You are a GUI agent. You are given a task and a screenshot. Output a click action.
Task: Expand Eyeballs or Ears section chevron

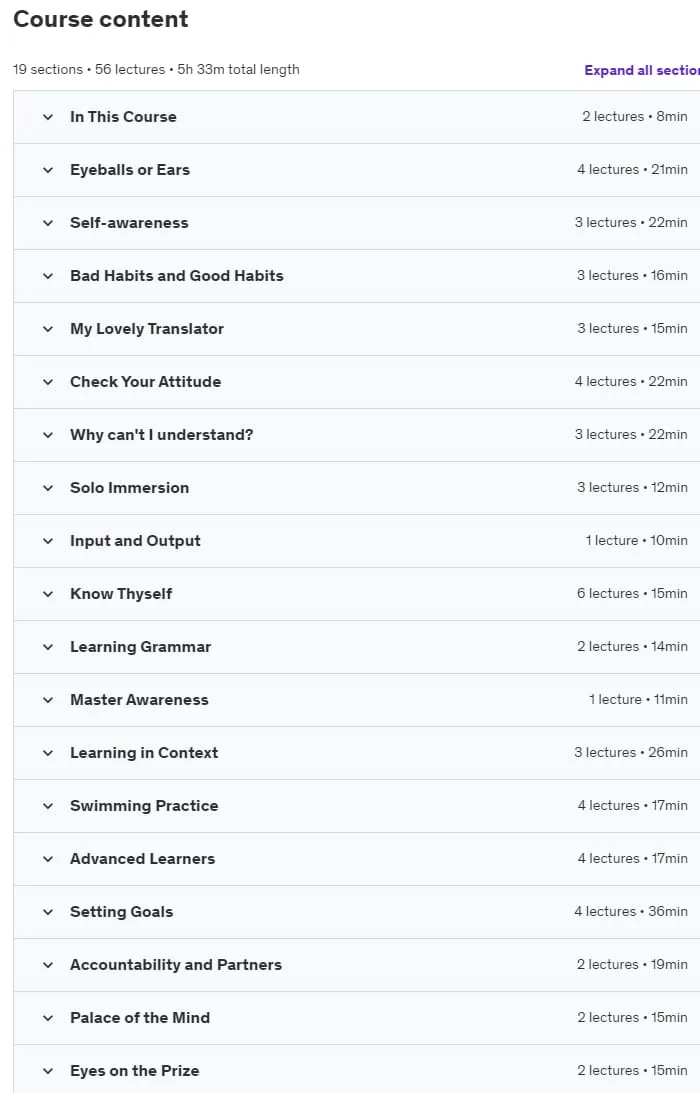tap(48, 170)
